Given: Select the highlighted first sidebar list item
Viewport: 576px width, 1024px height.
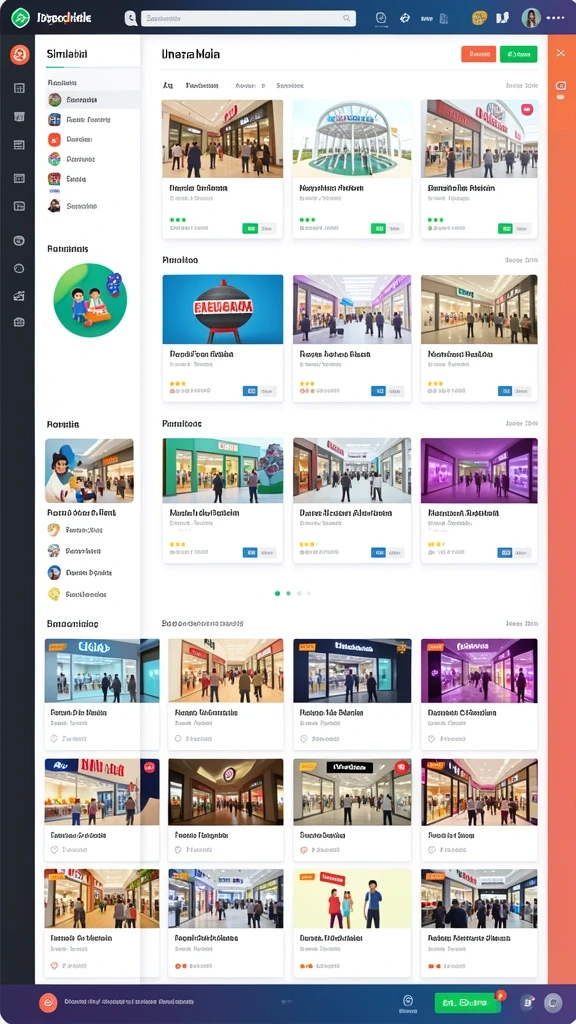Looking at the screenshot, I should pos(93,100).
